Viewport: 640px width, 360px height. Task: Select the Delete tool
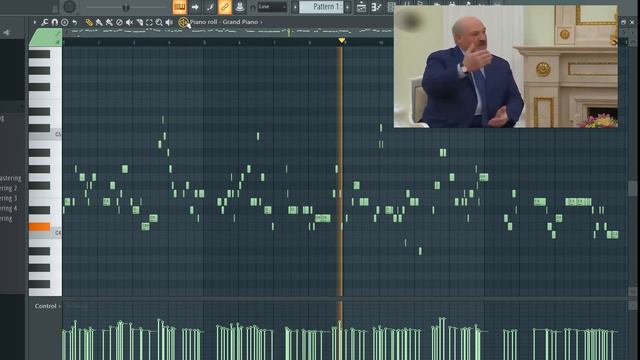[119, 22]
